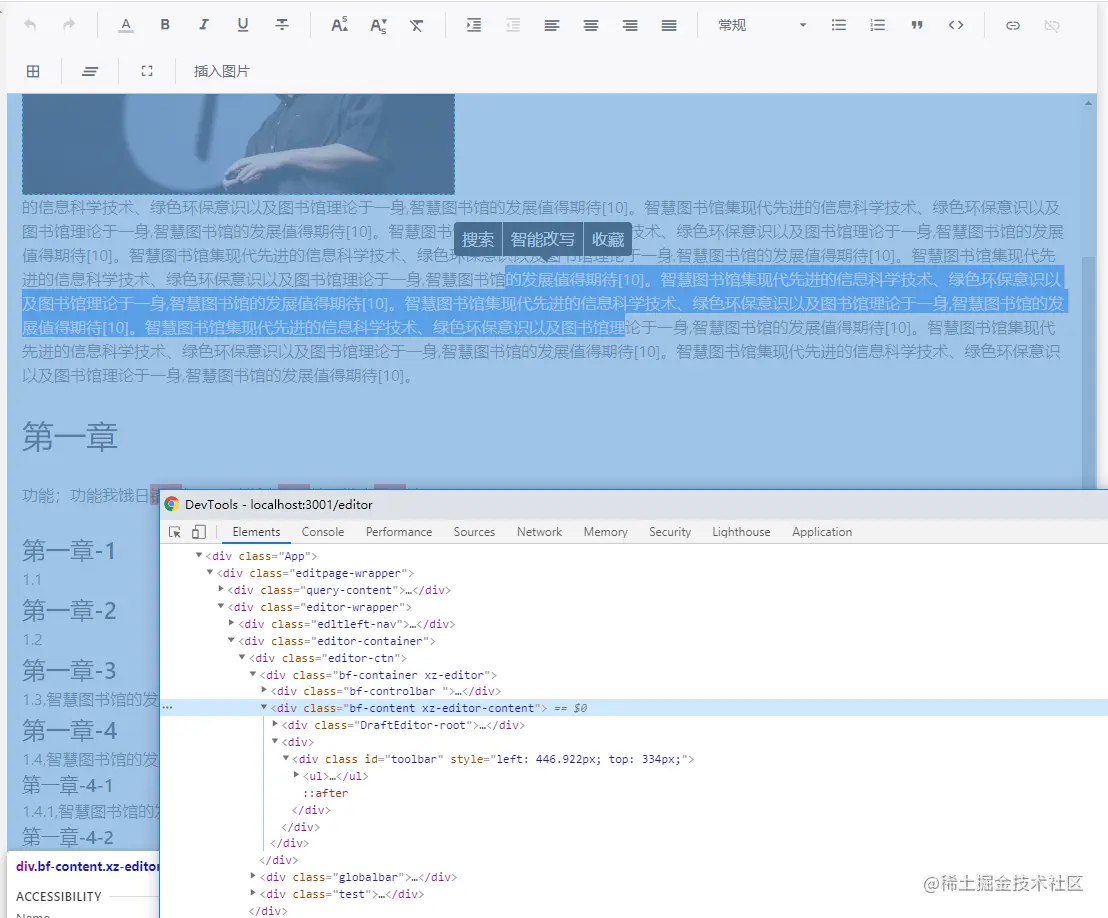Click 智能改写 in the floating toolbar
1108x918 pixels.
coord(543,240)
